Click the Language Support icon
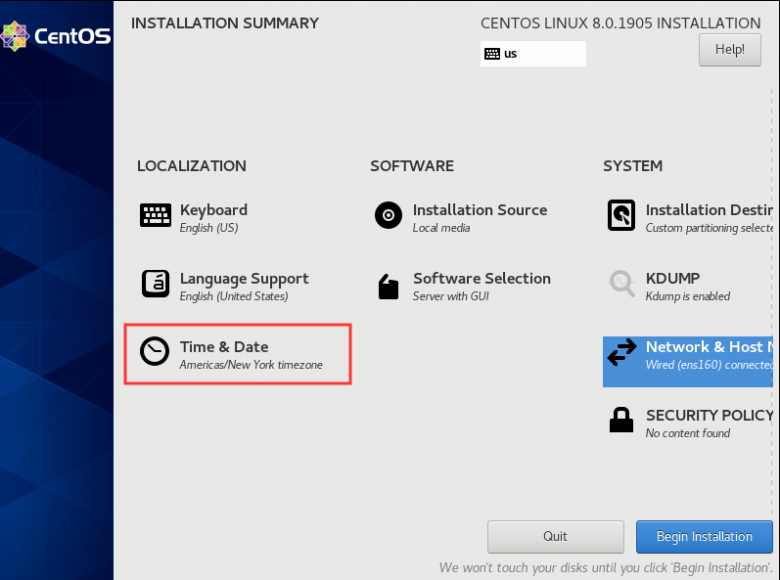 [155, 284]
